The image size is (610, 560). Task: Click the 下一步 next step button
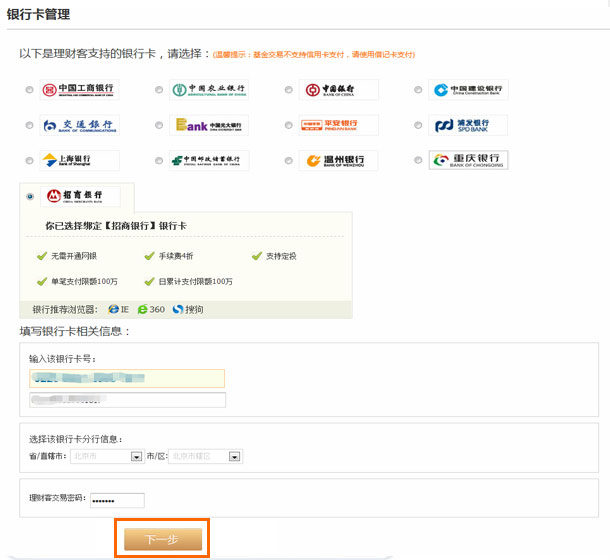(163, 539)
